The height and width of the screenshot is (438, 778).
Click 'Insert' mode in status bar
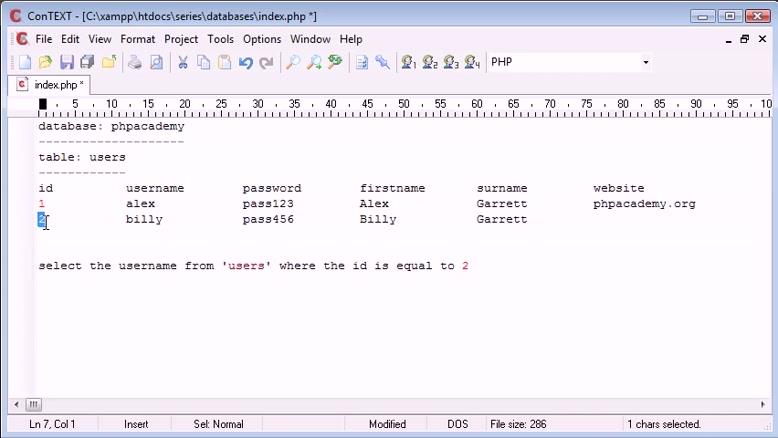pyautogui.click(x=136, y=425)
